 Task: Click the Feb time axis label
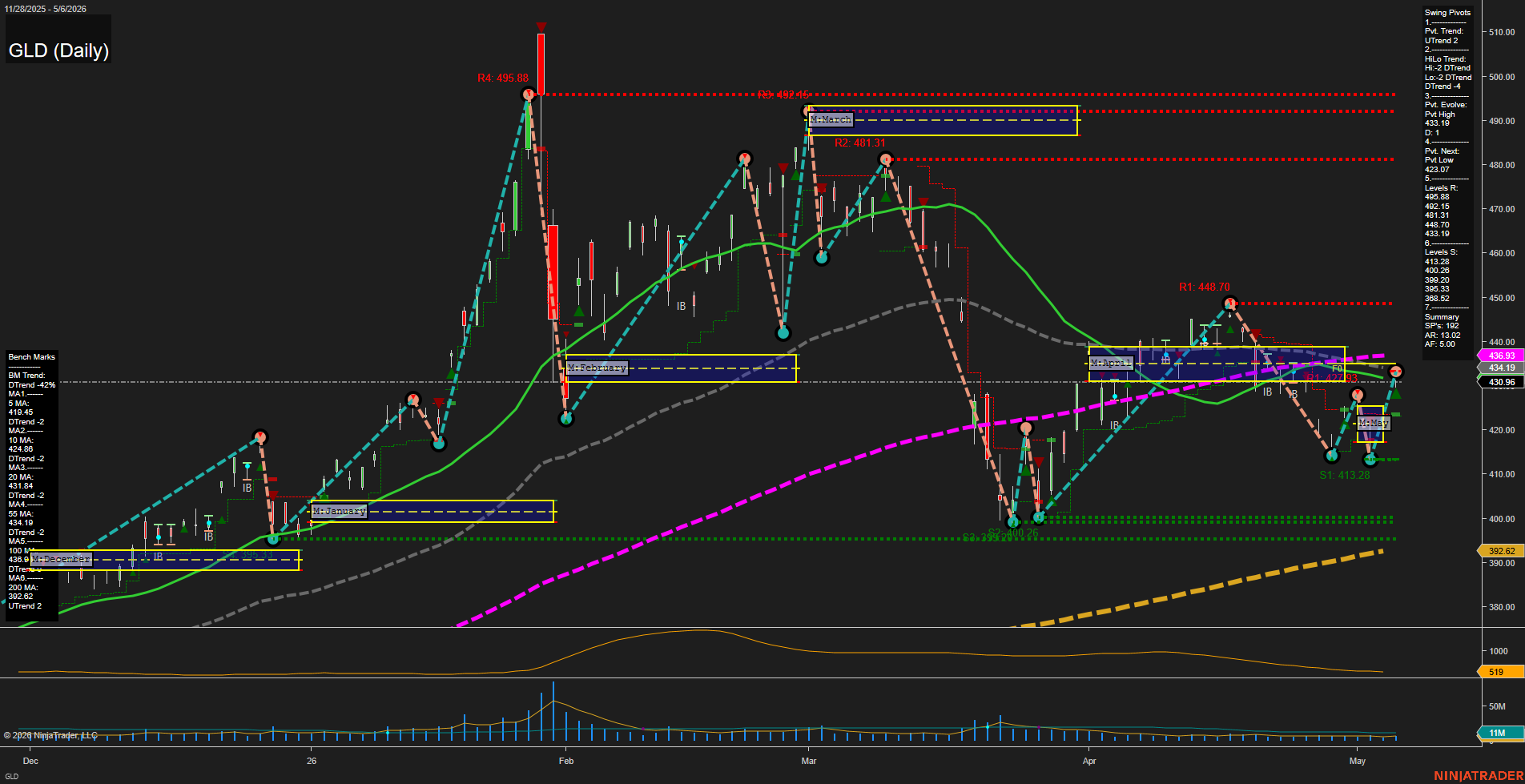566,761
